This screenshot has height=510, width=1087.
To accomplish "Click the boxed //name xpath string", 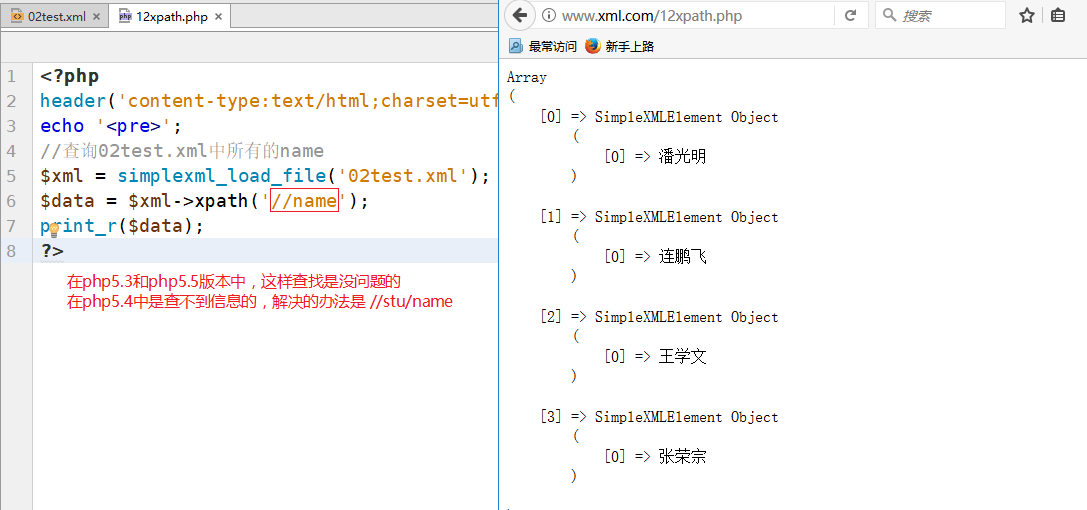I will tap(304, 201).
